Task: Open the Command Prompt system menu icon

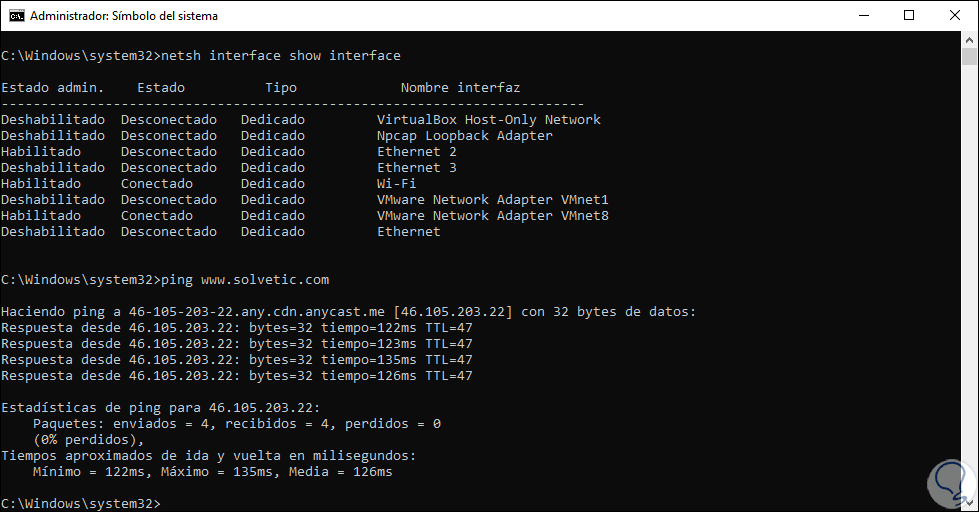Action: [16, 16]
